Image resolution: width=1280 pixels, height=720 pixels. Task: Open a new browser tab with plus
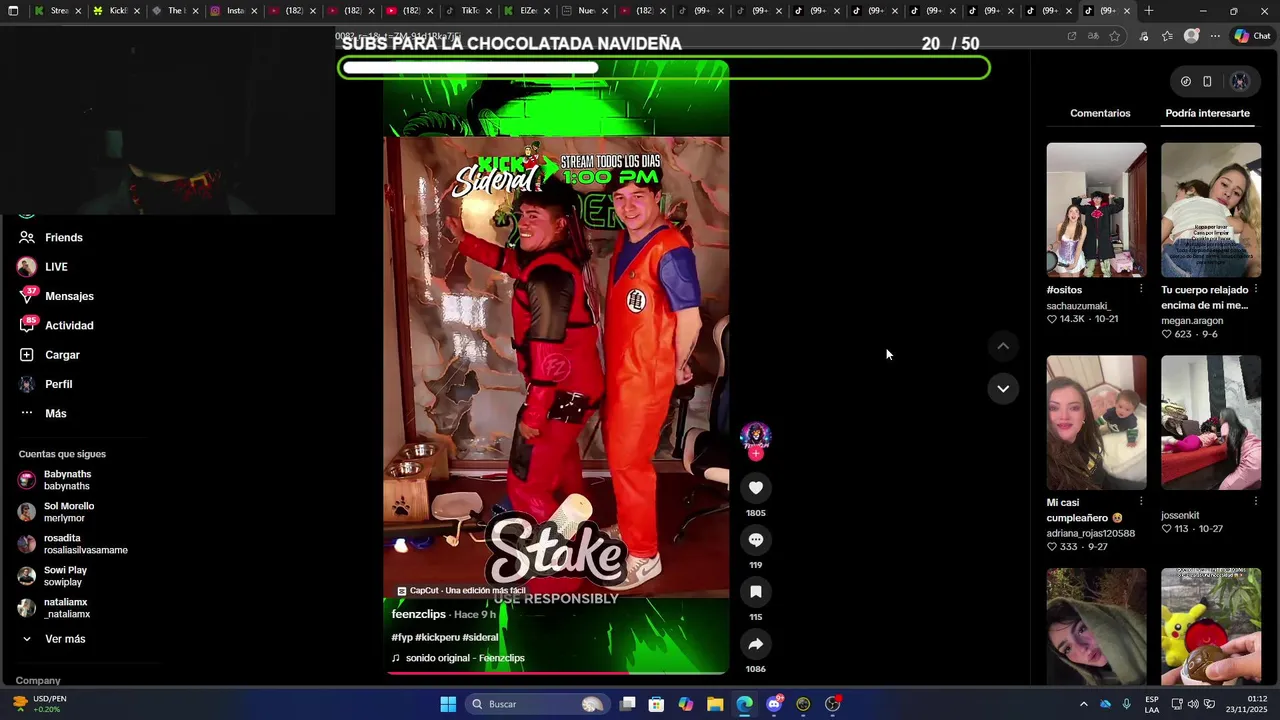pos(1148,11)
